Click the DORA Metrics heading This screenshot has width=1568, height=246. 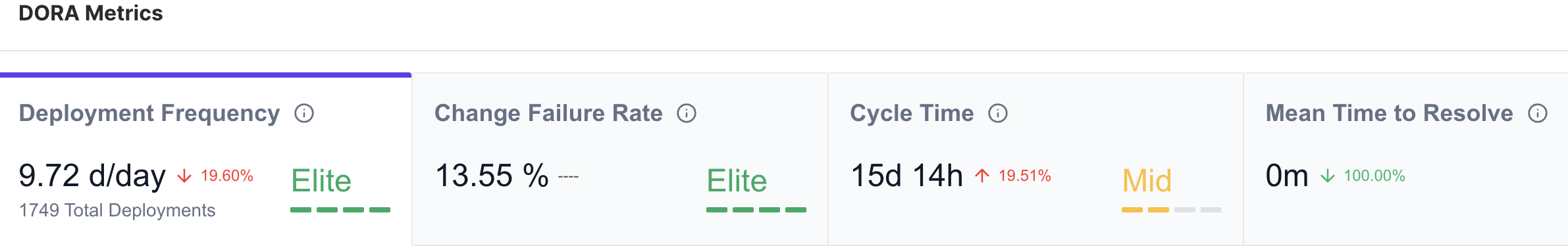click(91, 13)
